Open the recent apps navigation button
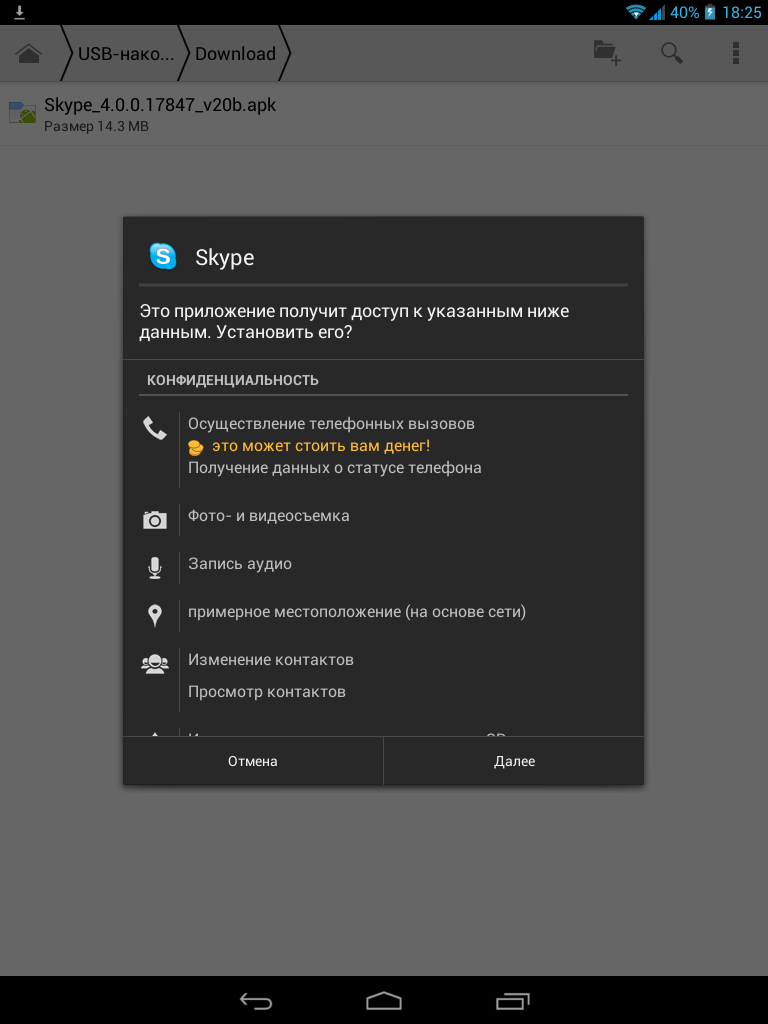The height and width of the screenshot is (1024, 768). (x=512, y=1000)
